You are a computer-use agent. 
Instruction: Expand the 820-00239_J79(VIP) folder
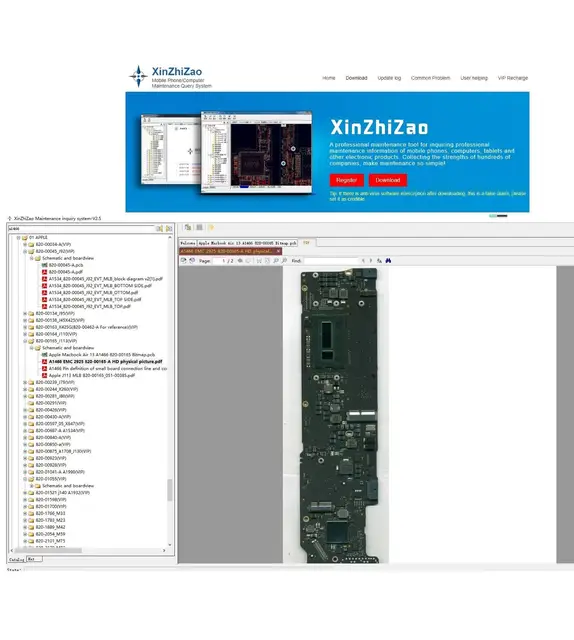pos(25,382)
